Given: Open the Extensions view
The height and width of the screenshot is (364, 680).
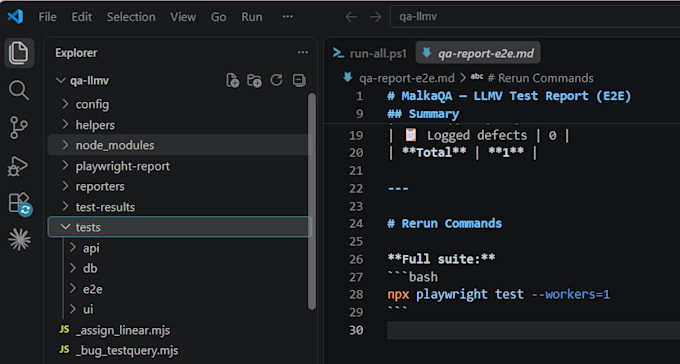Looking at the screenshot, I should tap(20, 204).
